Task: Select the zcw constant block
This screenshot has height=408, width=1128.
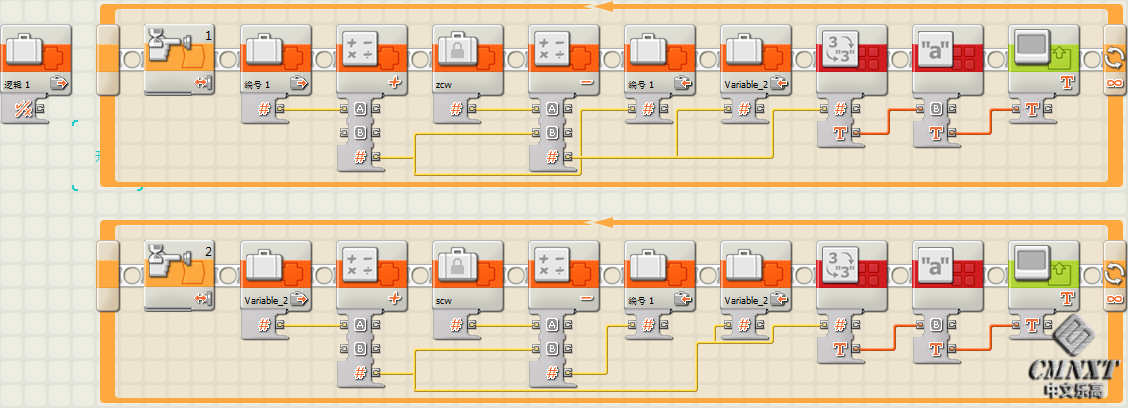Action: coord(467,58)
